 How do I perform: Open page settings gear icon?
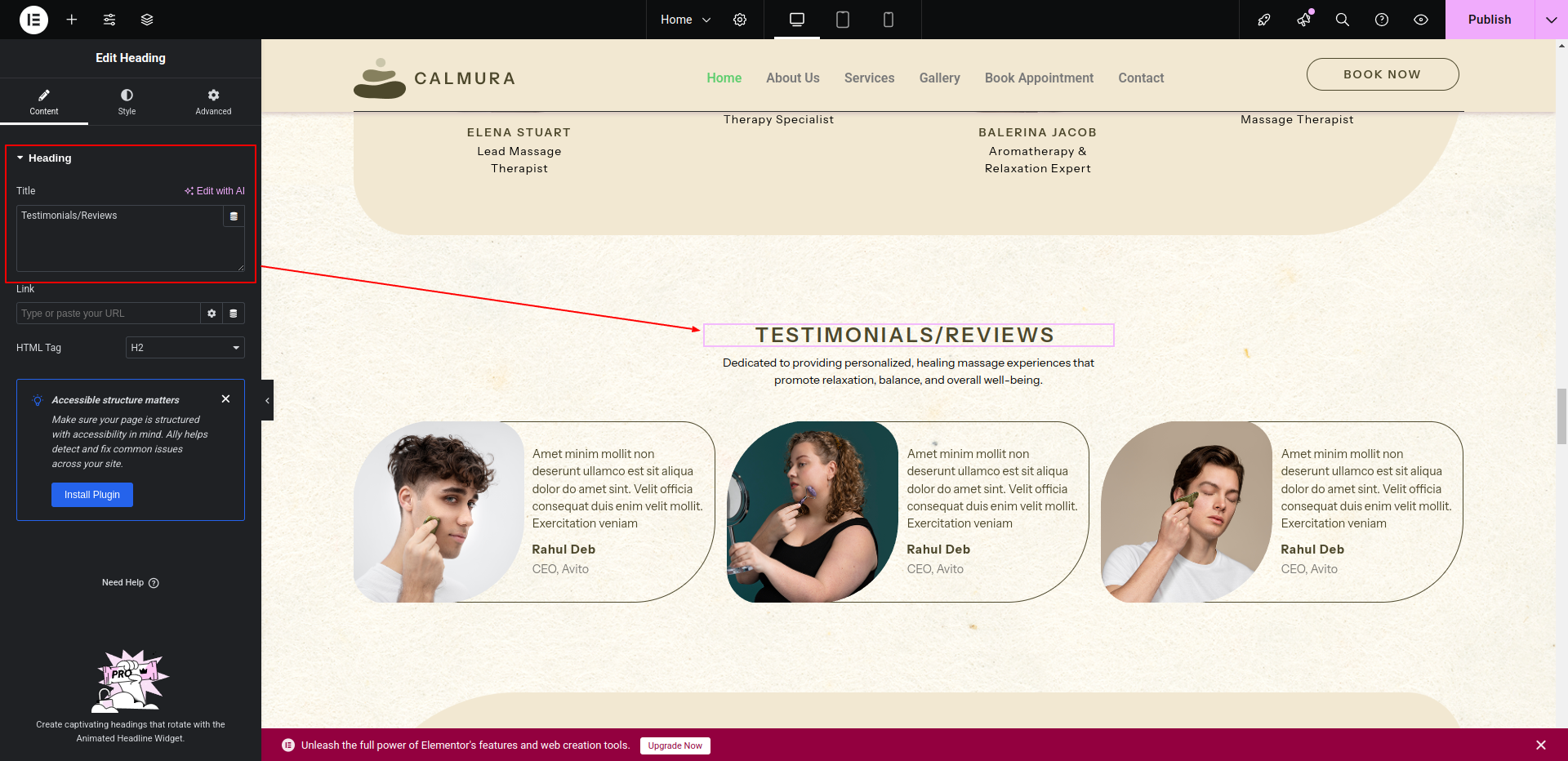(x=740, y=20)
